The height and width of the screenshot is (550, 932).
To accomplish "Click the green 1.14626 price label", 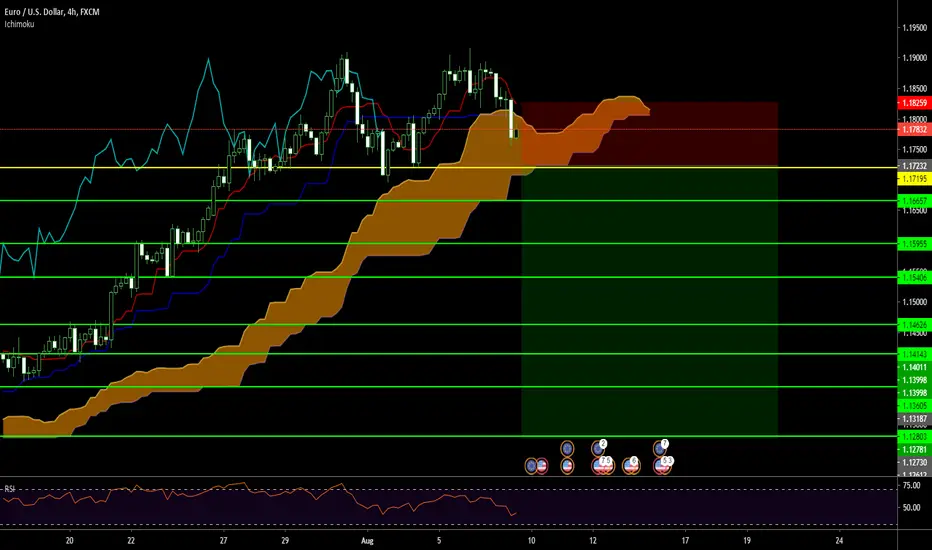I will point(914,325).
